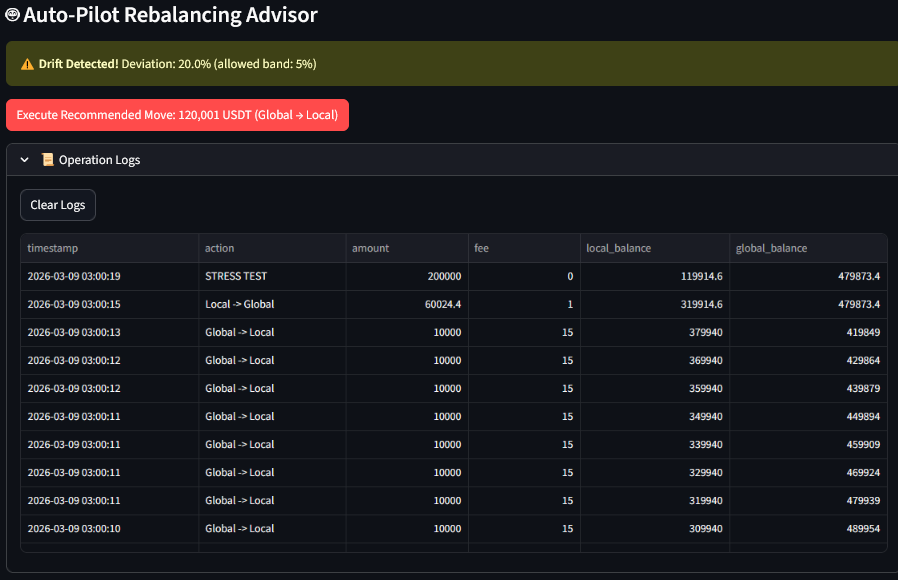Execute the recommended 120,001 USDT move
This screenshot has height=580, width=898.
(x=177, y=115)
